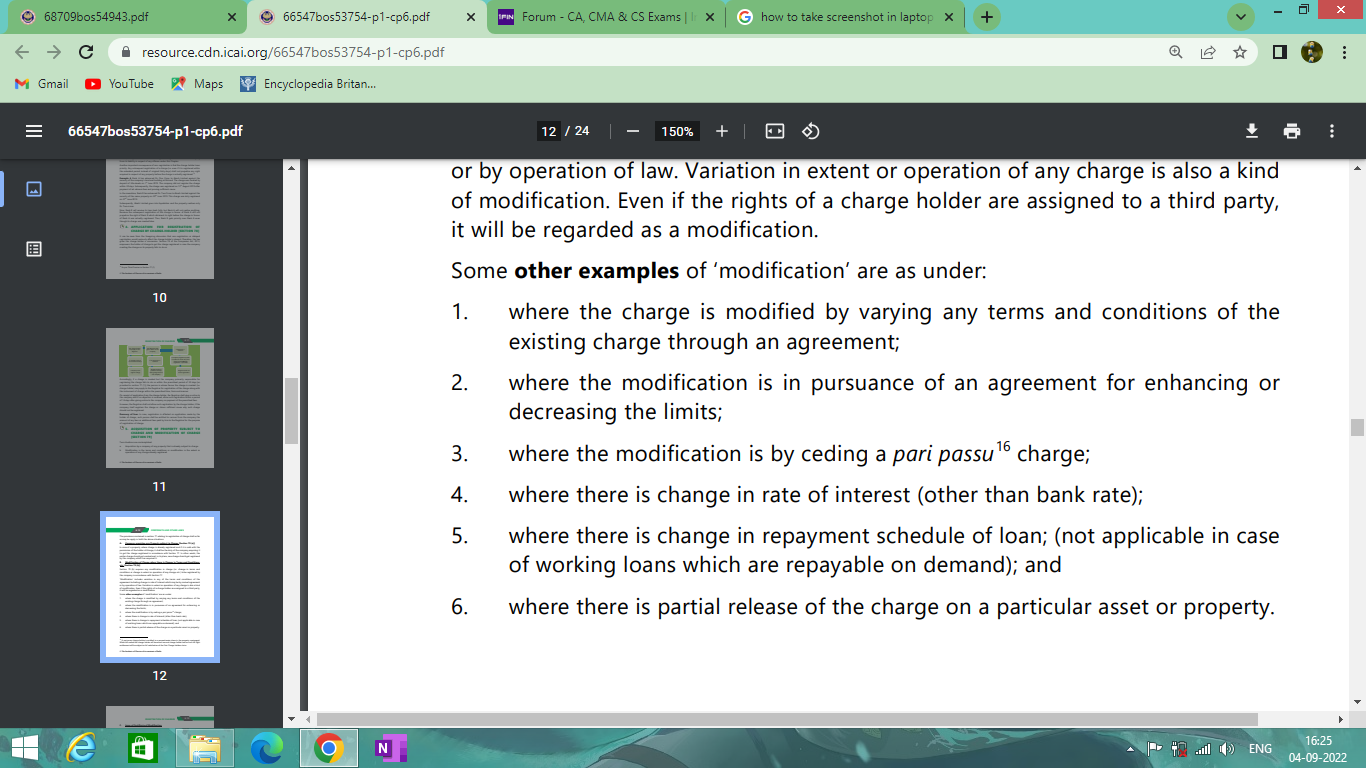Bookmark this page with the star icon

(x=1240, y=52)
